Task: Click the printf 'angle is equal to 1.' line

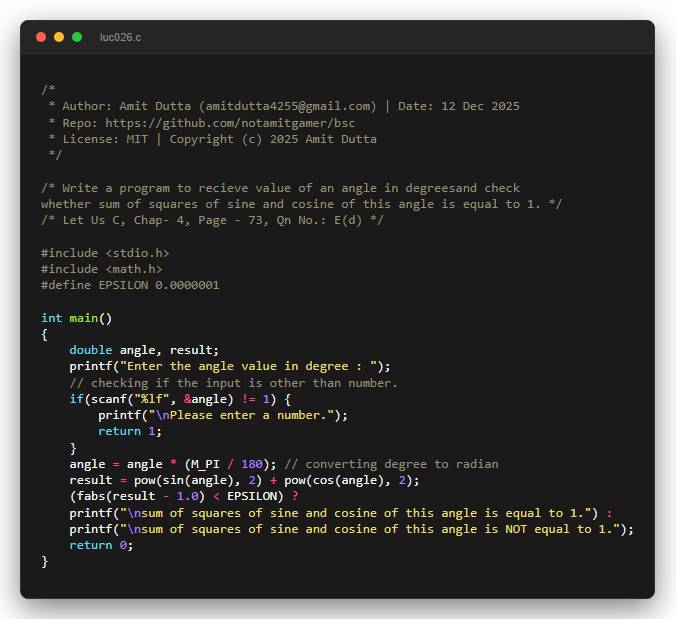Action: 341,513
